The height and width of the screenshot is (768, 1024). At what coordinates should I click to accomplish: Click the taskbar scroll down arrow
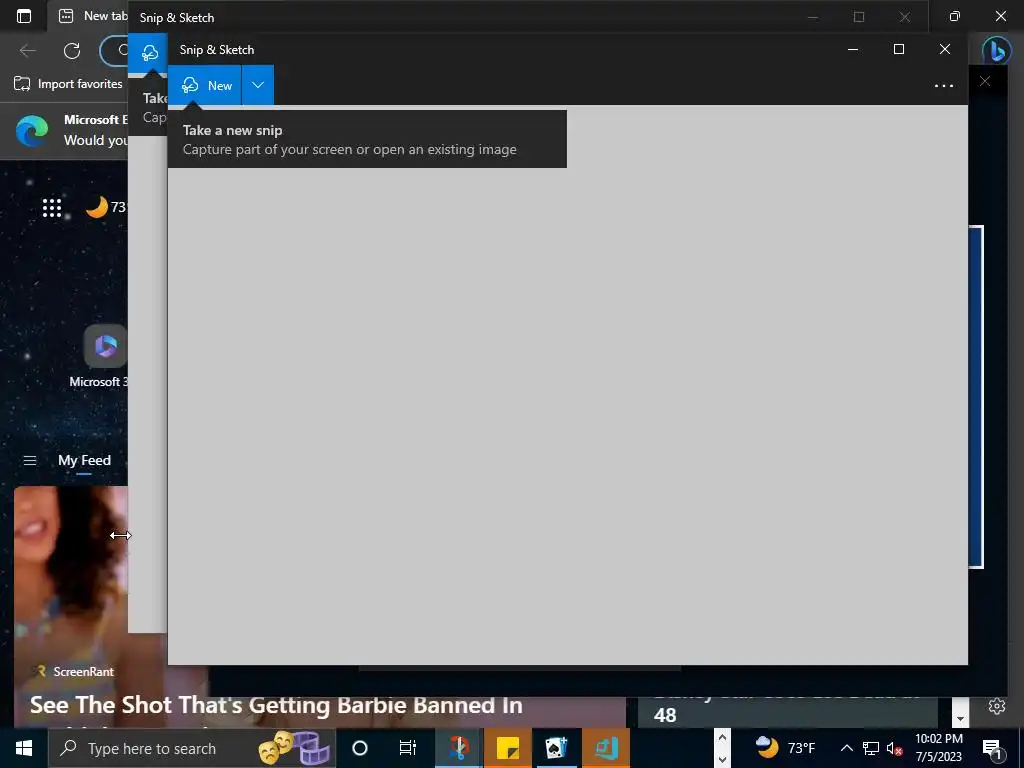[x=722, y=759]
